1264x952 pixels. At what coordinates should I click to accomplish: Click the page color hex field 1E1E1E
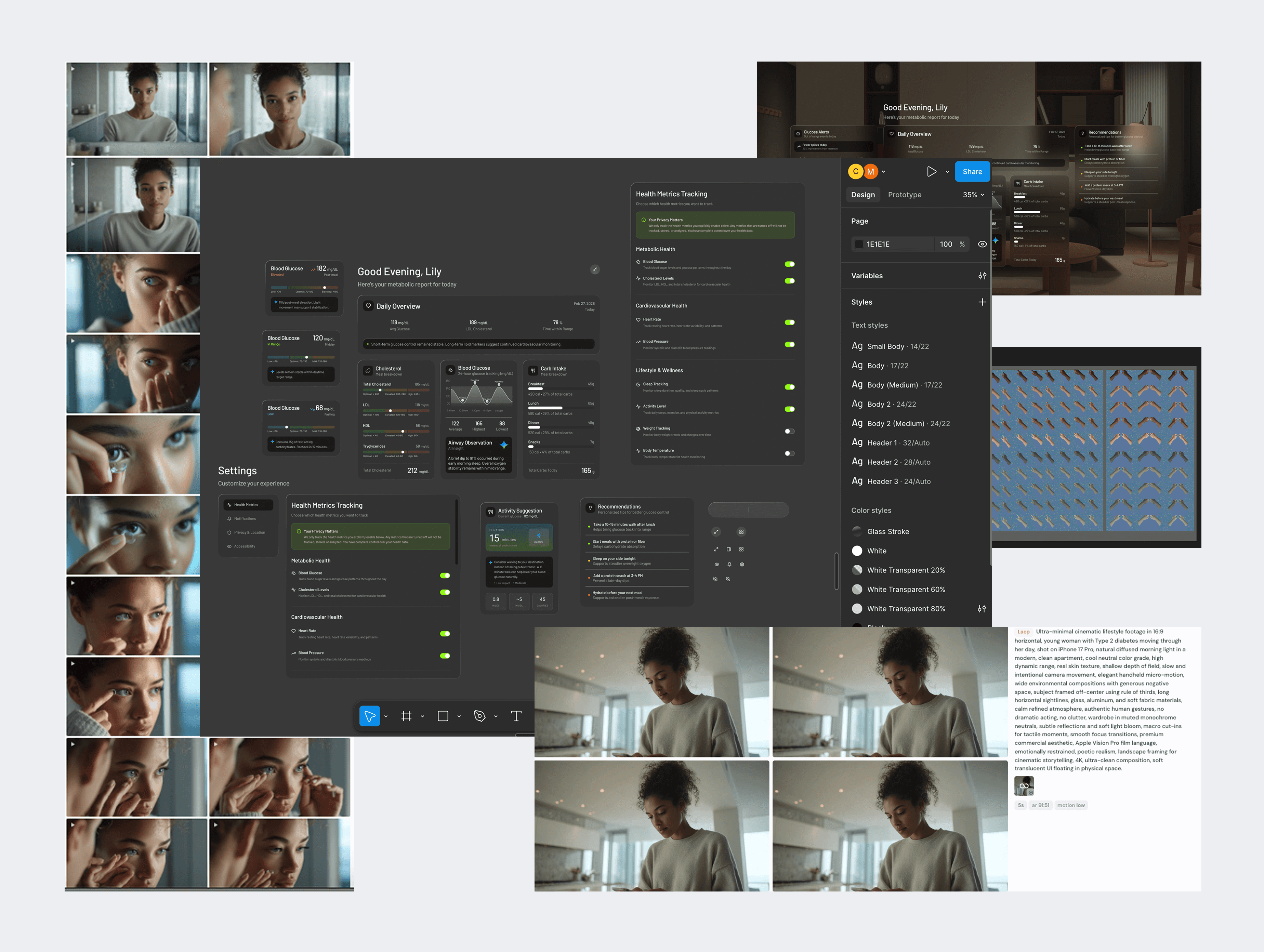pyautogui.click(x=894, y=244)
